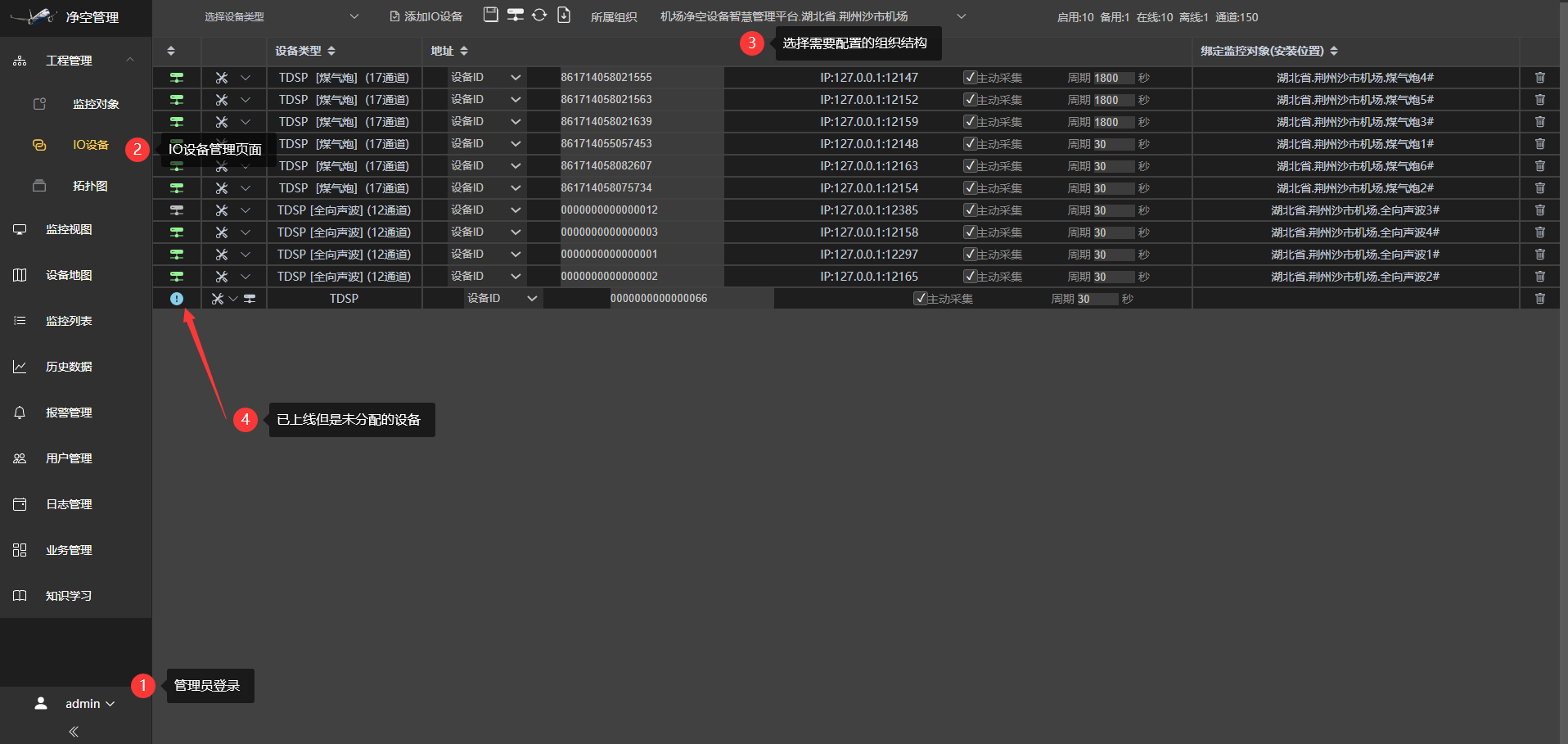This screenshot has height=744, width=1568.
Task: Toggle 主动采集 checkbox for IP:127.0.0.1:12385
Action: point(970,210)
